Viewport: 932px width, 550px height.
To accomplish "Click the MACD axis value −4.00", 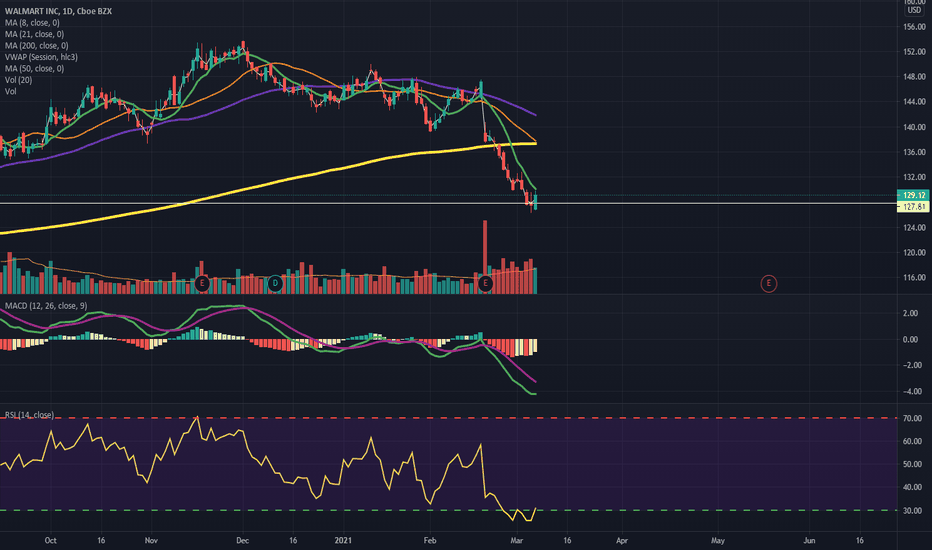I will pos(910,392).
